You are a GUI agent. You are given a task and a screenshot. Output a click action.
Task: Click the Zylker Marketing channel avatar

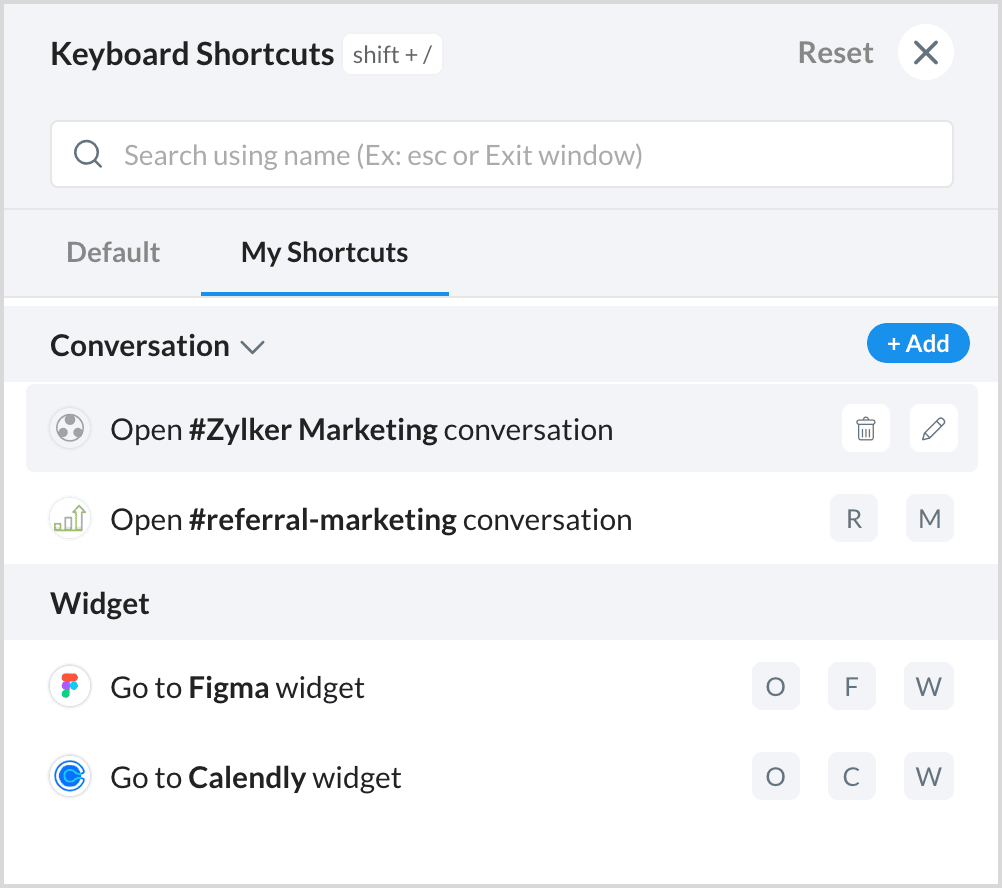tap(70, 428)
